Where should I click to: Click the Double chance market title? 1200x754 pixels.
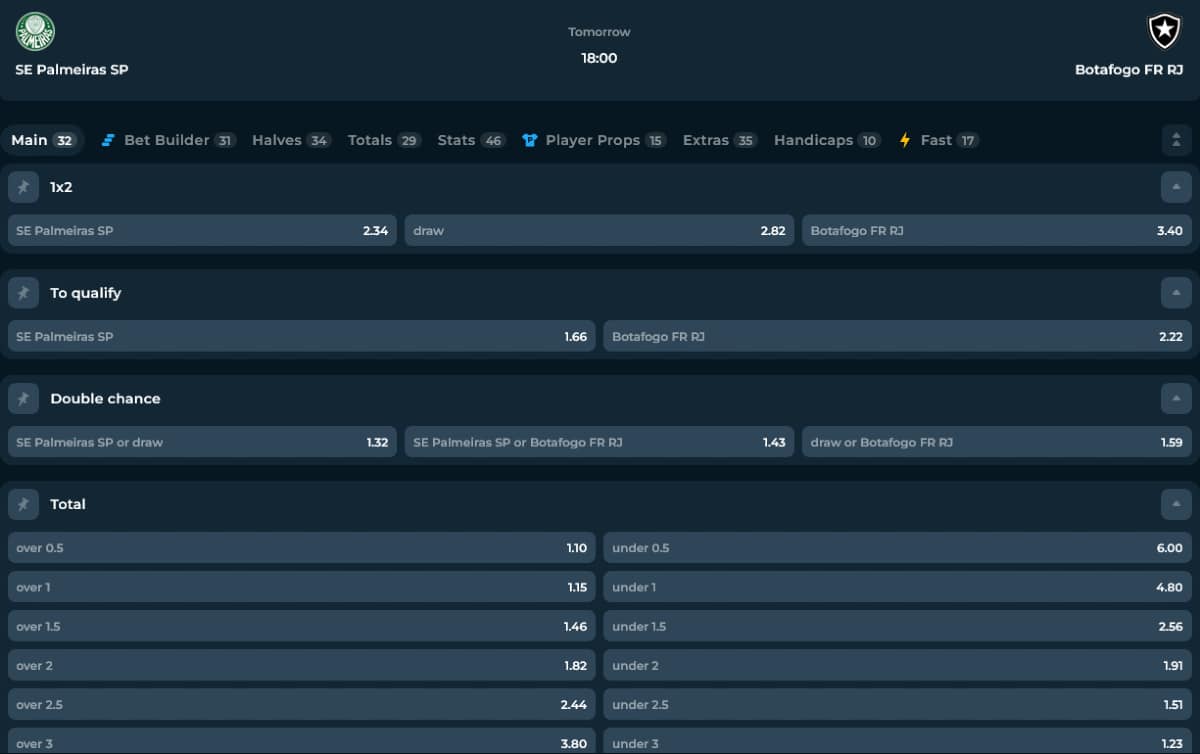[x=105, y=398]
